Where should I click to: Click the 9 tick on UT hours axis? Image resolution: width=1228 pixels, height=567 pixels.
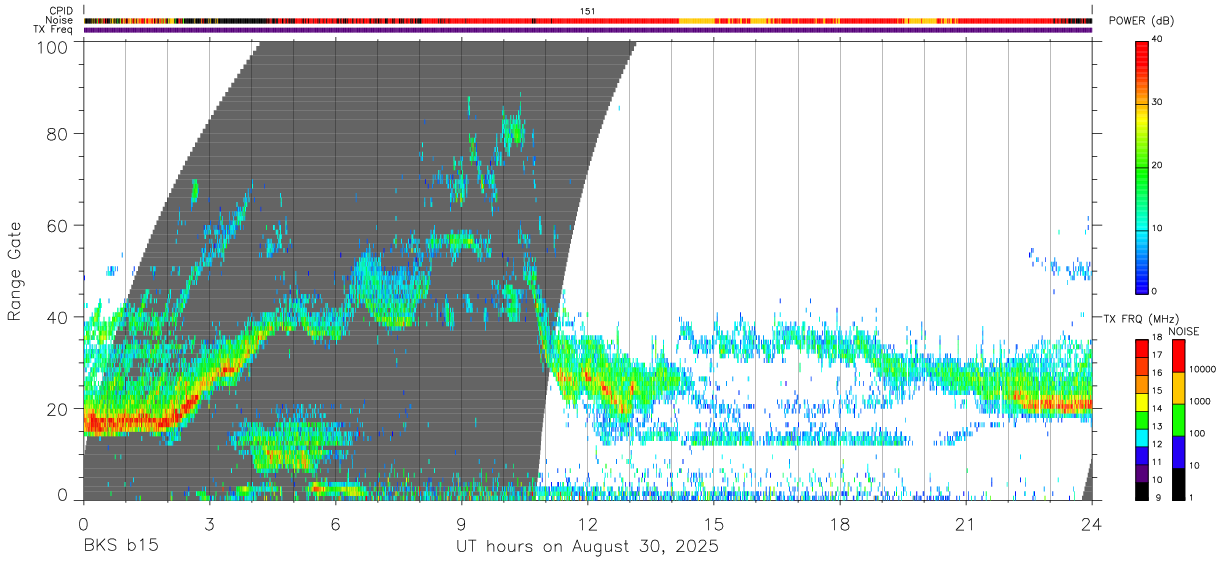pos(462,524)
